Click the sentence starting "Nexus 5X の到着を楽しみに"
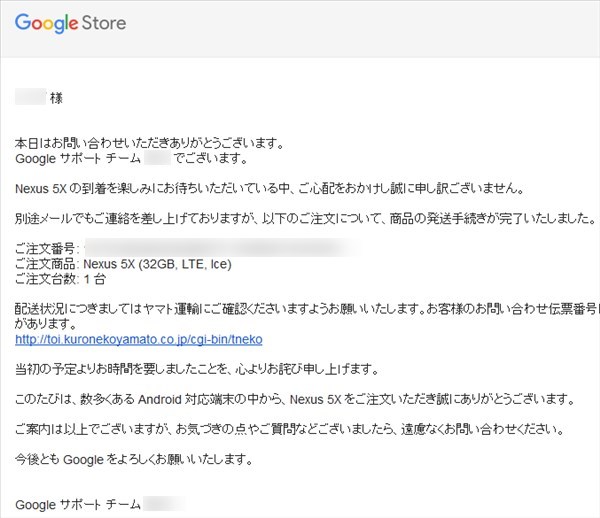600x518 pixels. (270, 188)
